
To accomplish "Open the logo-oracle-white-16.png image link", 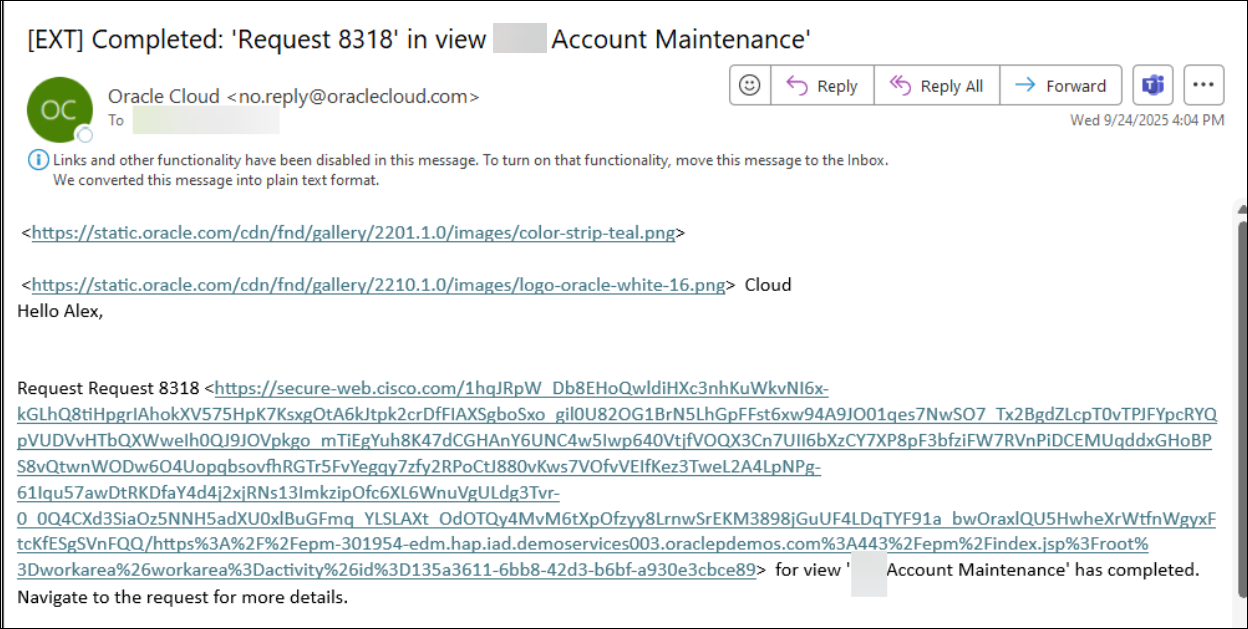I will [378, 285].
